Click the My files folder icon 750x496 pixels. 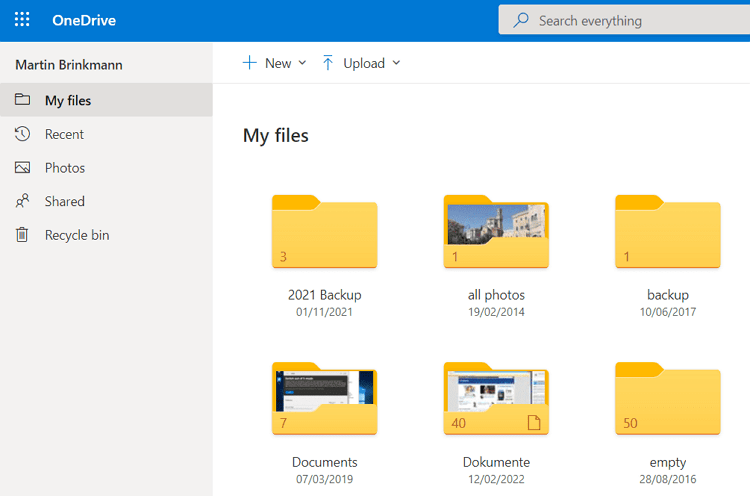[22, 100]
